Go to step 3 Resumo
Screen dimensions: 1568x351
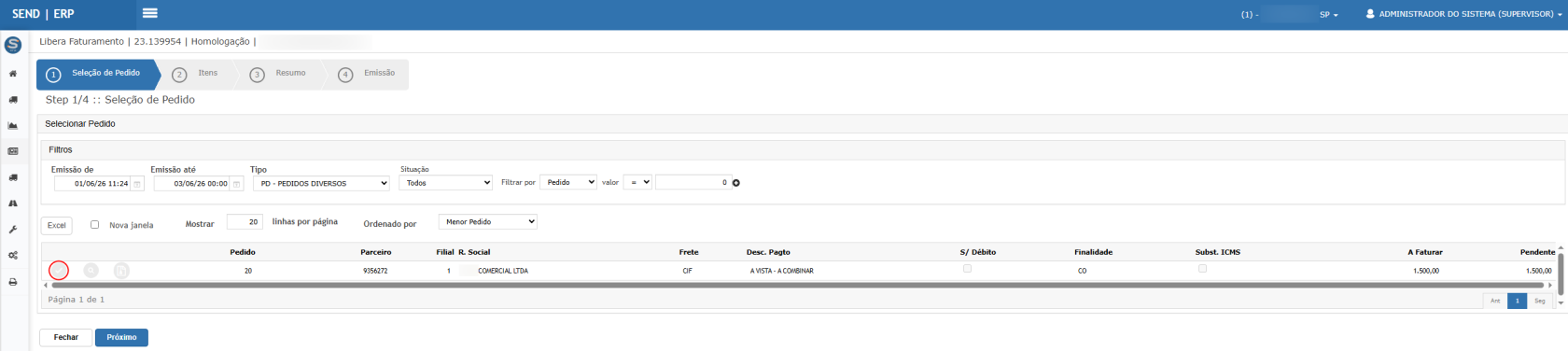tap(278, 74)
